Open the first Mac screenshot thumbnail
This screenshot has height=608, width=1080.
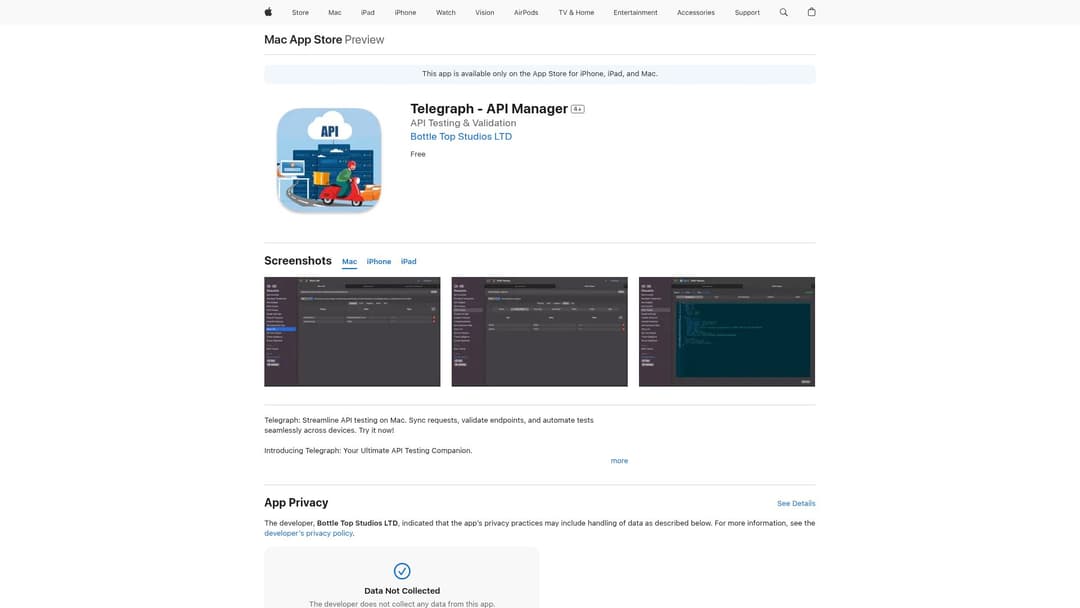coord(352,331)
